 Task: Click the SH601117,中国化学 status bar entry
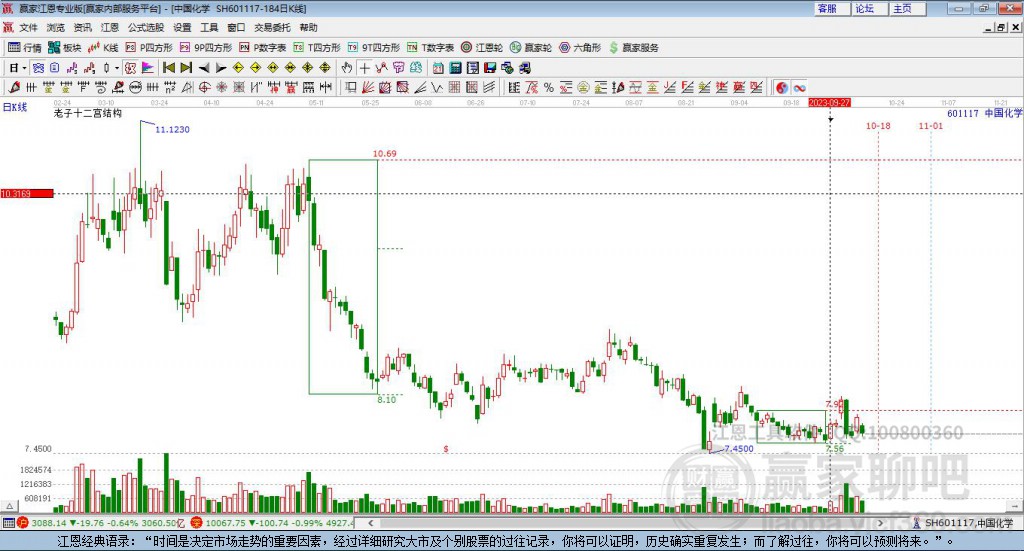(x=963, y=523)
